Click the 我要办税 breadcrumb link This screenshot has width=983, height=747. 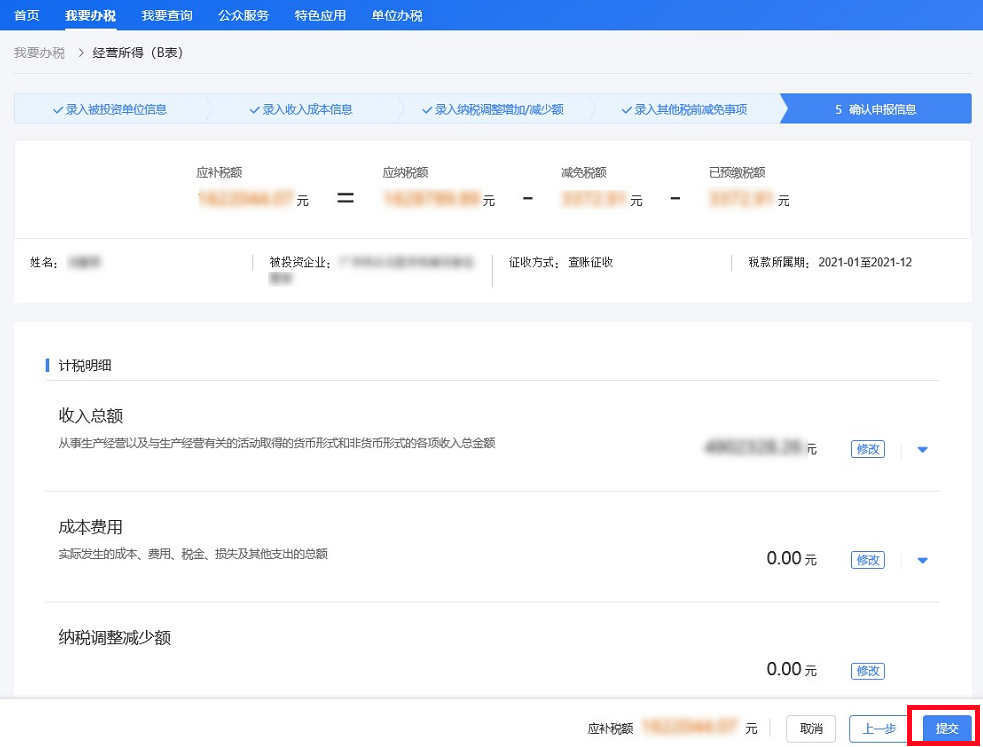point(39,52)
